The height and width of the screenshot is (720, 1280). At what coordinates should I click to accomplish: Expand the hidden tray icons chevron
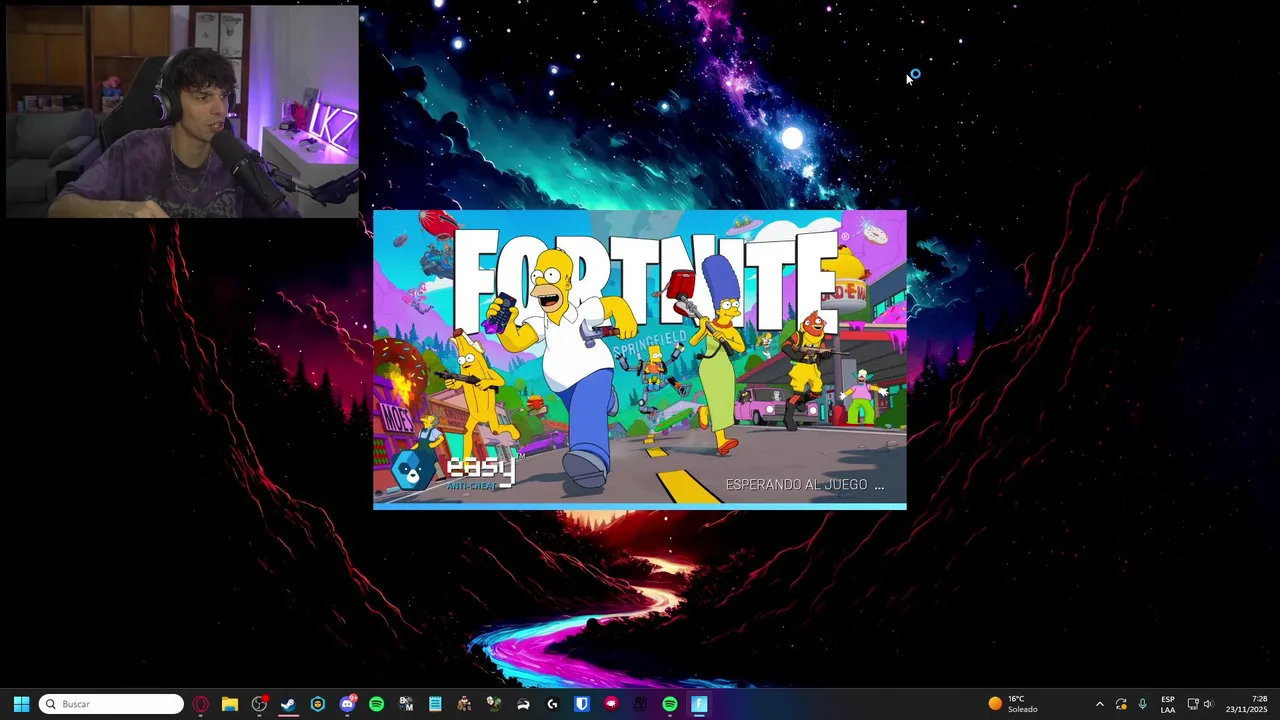coord(1099,704)
